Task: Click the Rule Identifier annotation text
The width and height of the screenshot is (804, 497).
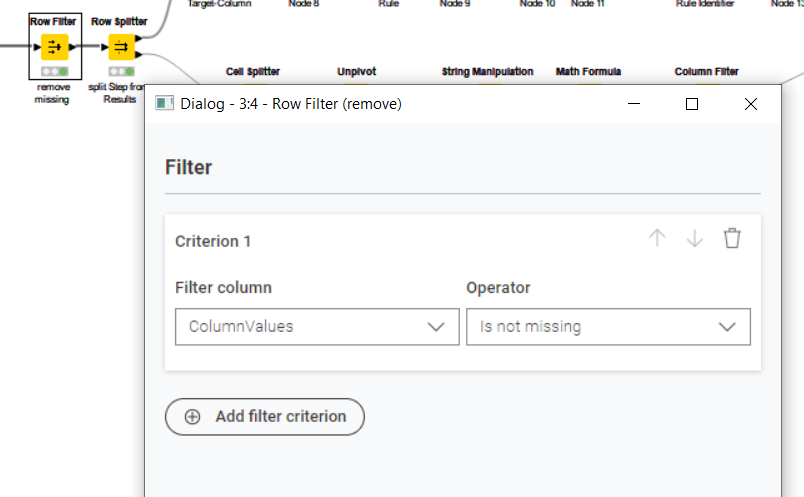Action: point(705,4)
